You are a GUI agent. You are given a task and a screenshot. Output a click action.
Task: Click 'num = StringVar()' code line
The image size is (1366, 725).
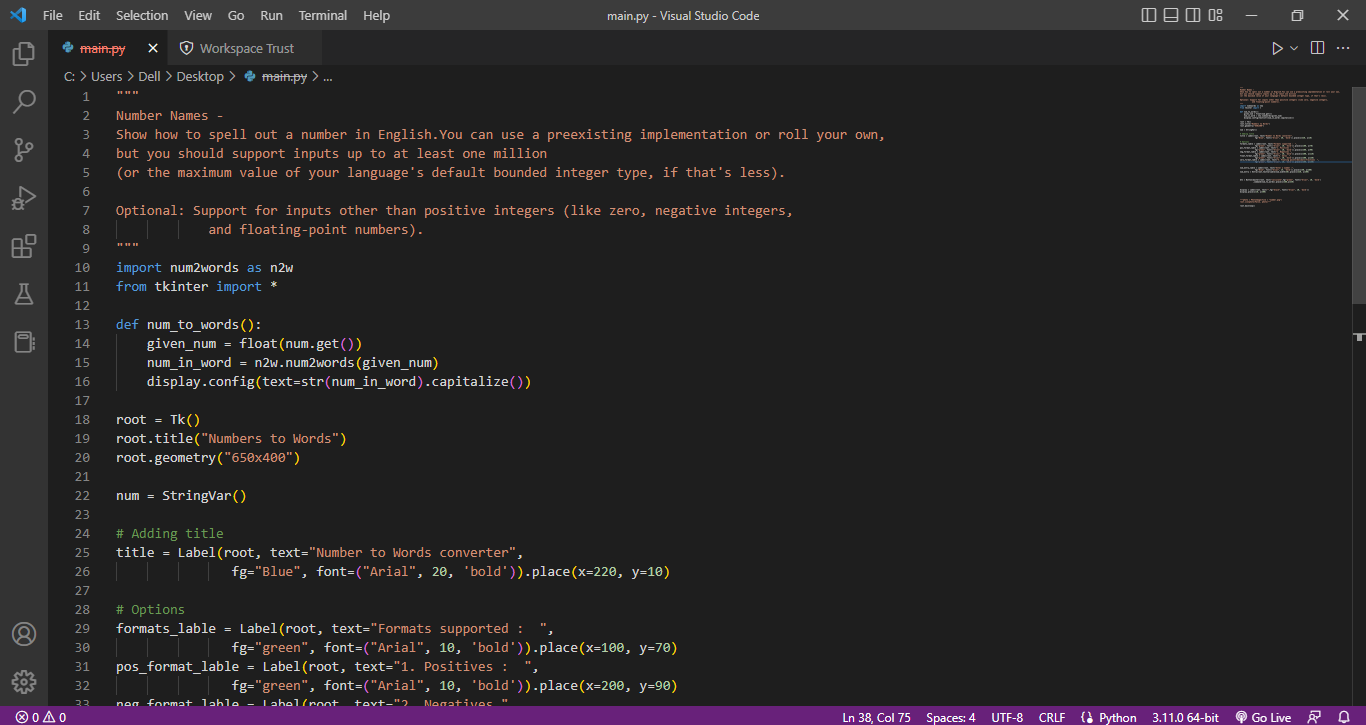pyautogui.click(x=181, y=496)
